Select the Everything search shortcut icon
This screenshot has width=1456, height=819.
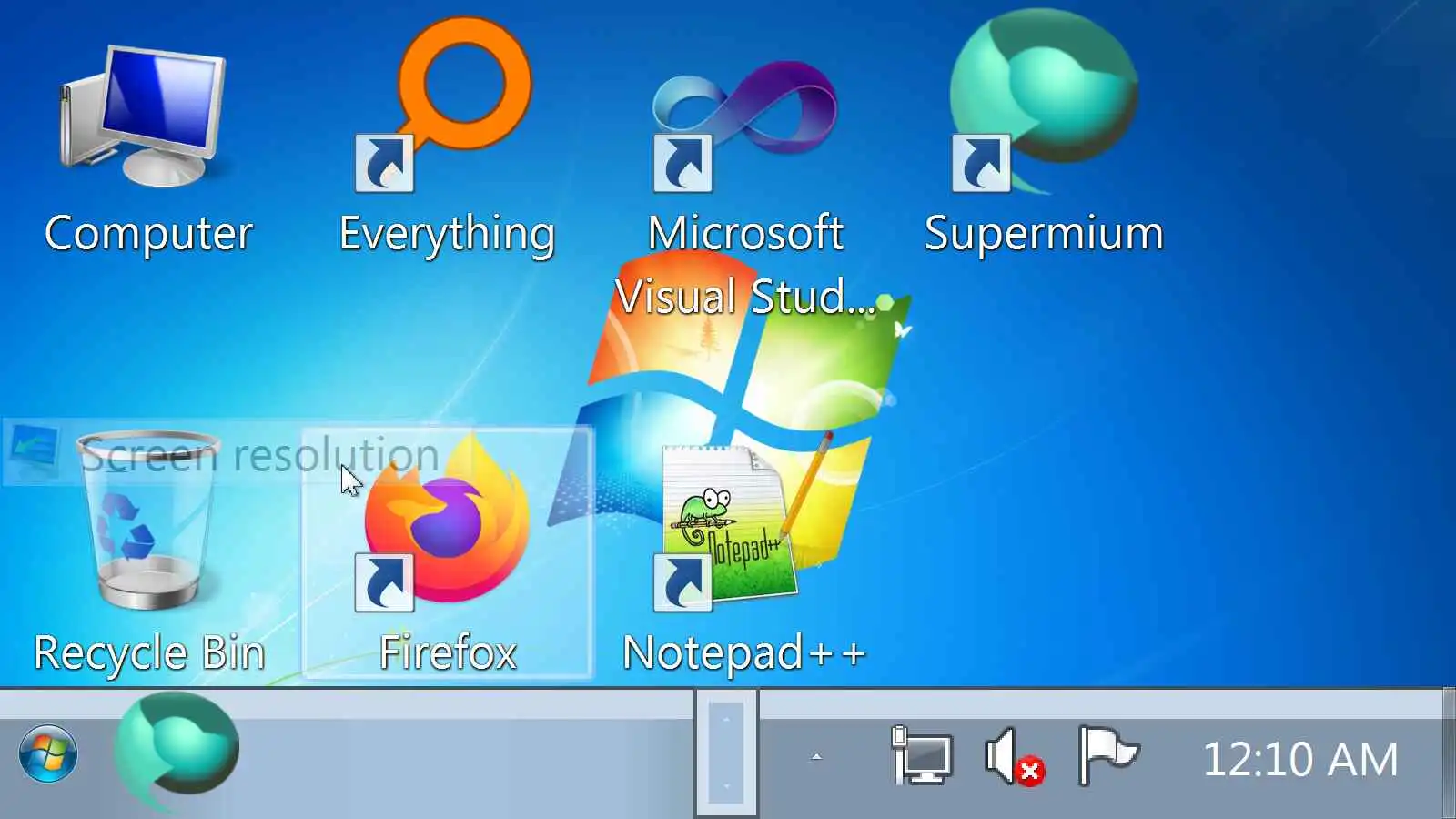tap(445, 105)
